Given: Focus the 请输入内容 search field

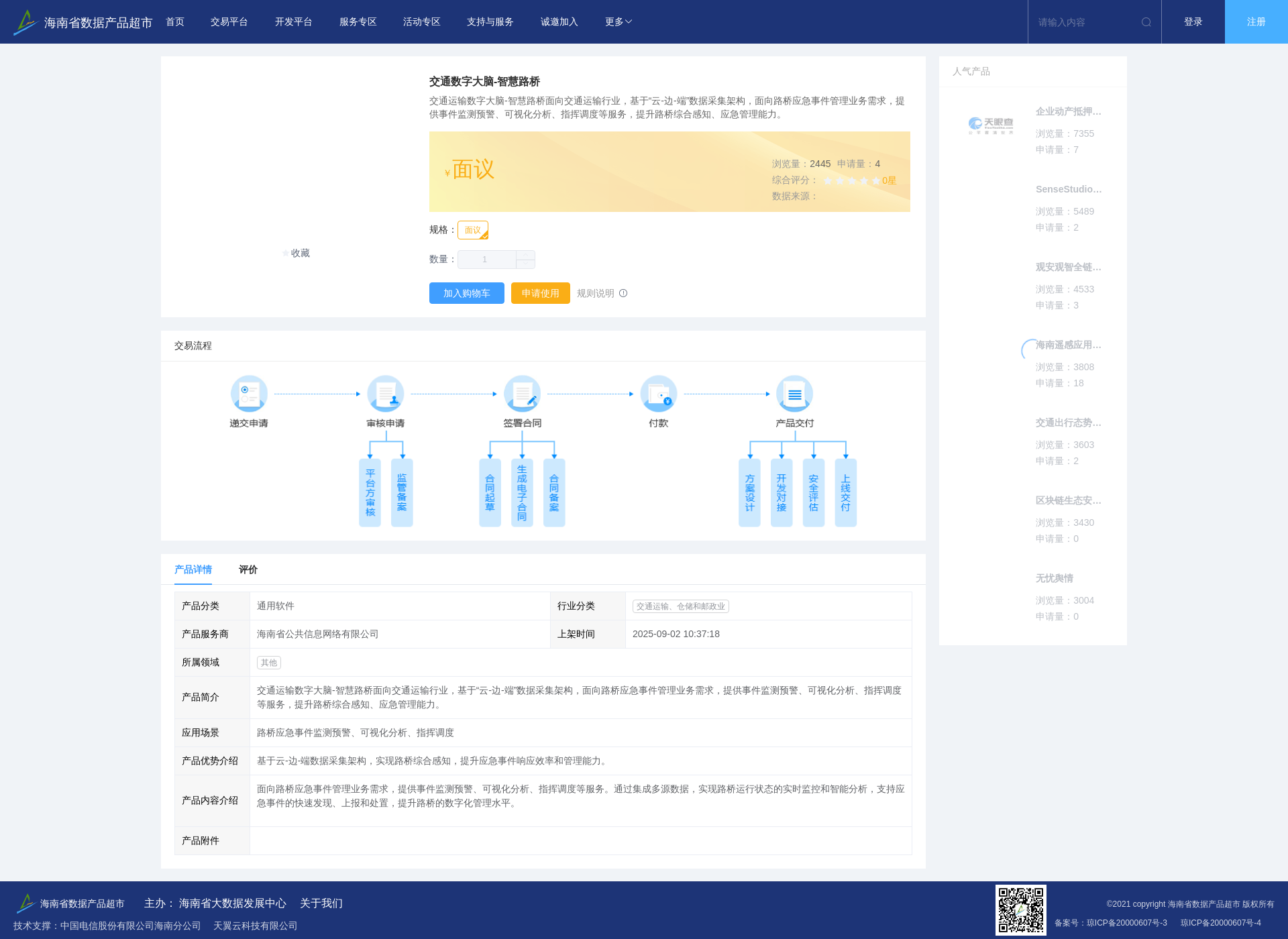Looking at the screenshot, I should coord(1086,22).
